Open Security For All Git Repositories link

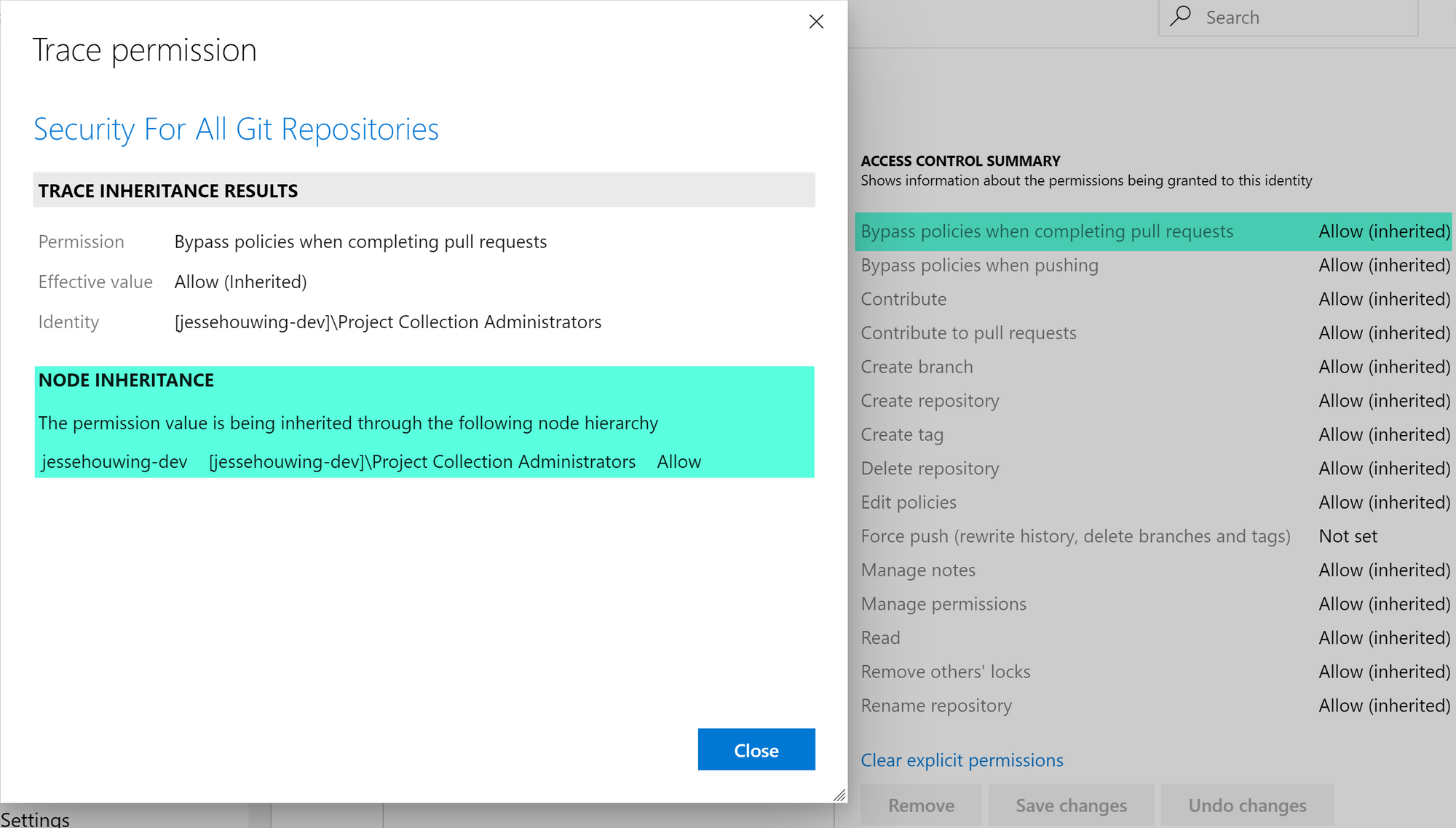[x=236, y=130]
